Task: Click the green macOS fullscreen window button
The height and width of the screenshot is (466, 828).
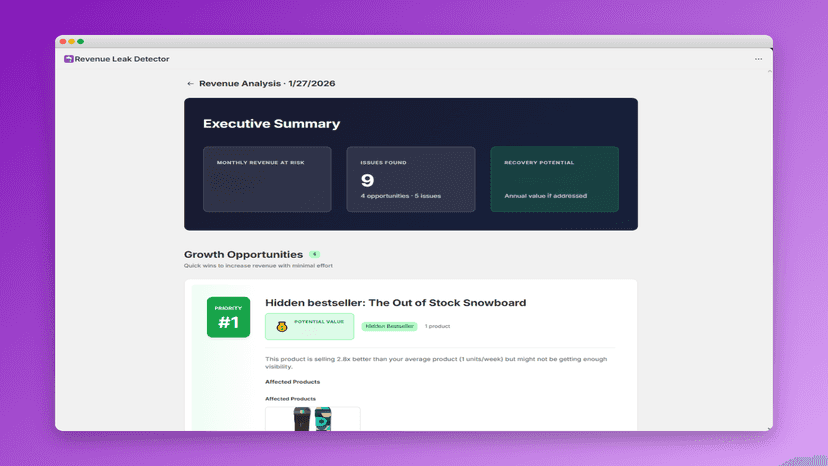Action: click(80, 41)
